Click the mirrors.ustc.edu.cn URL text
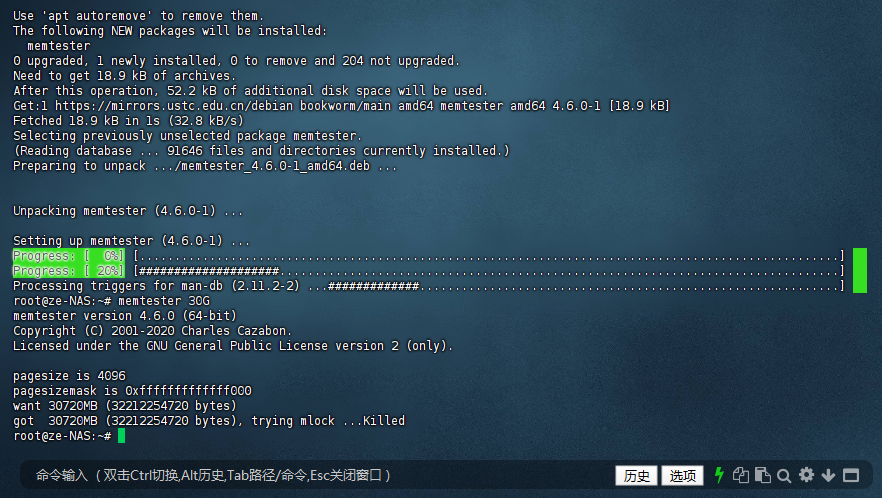882x498 pixels. point(174,106)
